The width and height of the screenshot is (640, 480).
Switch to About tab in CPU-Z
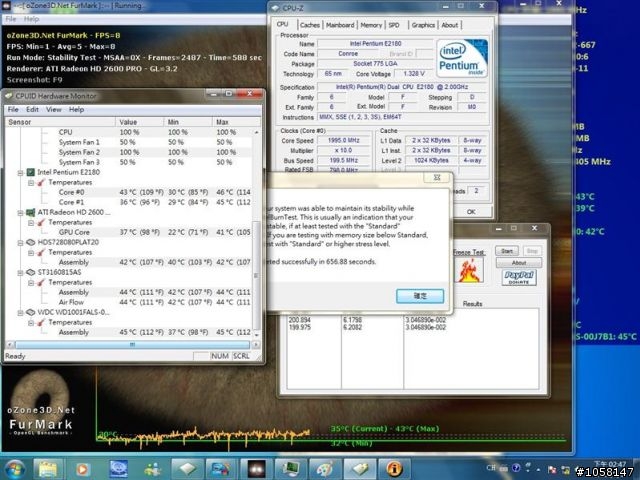(450, 25)
